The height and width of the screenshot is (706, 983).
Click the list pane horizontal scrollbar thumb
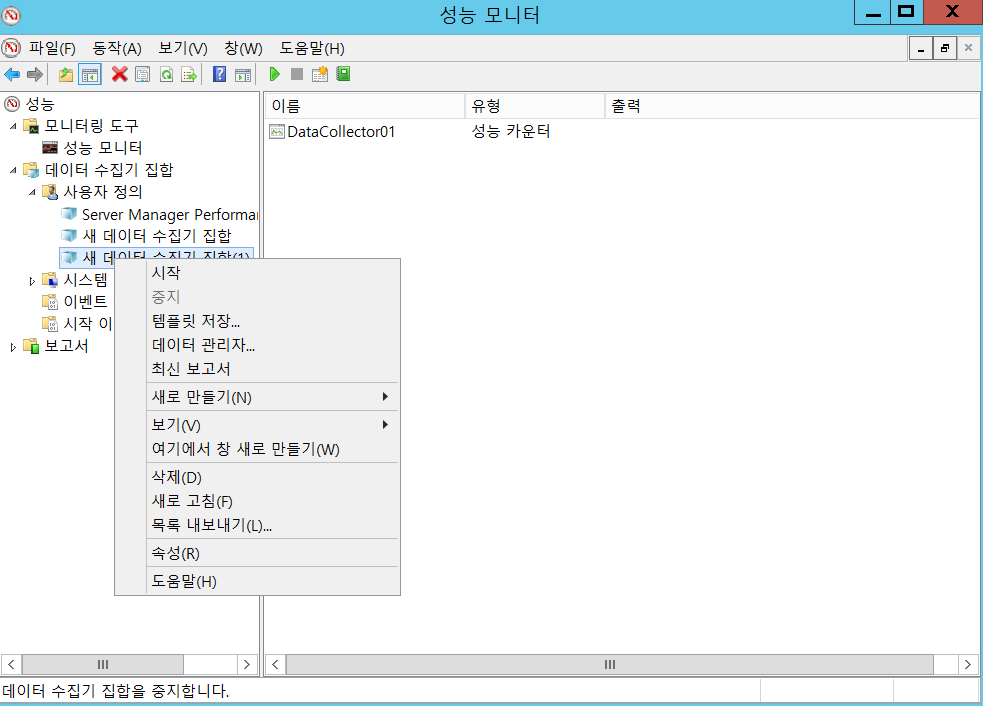609,665
